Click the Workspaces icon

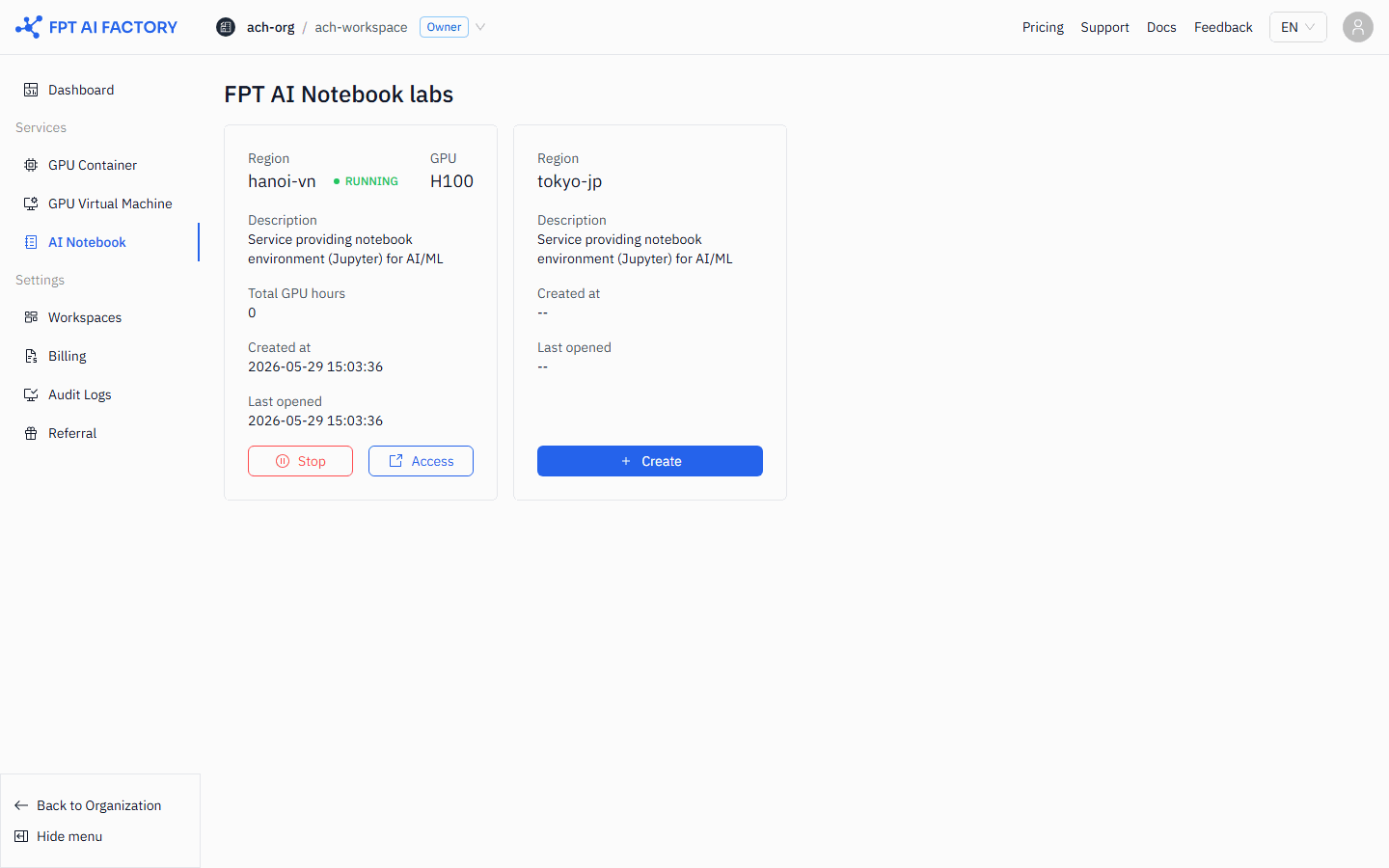click(x=31, y=317)
